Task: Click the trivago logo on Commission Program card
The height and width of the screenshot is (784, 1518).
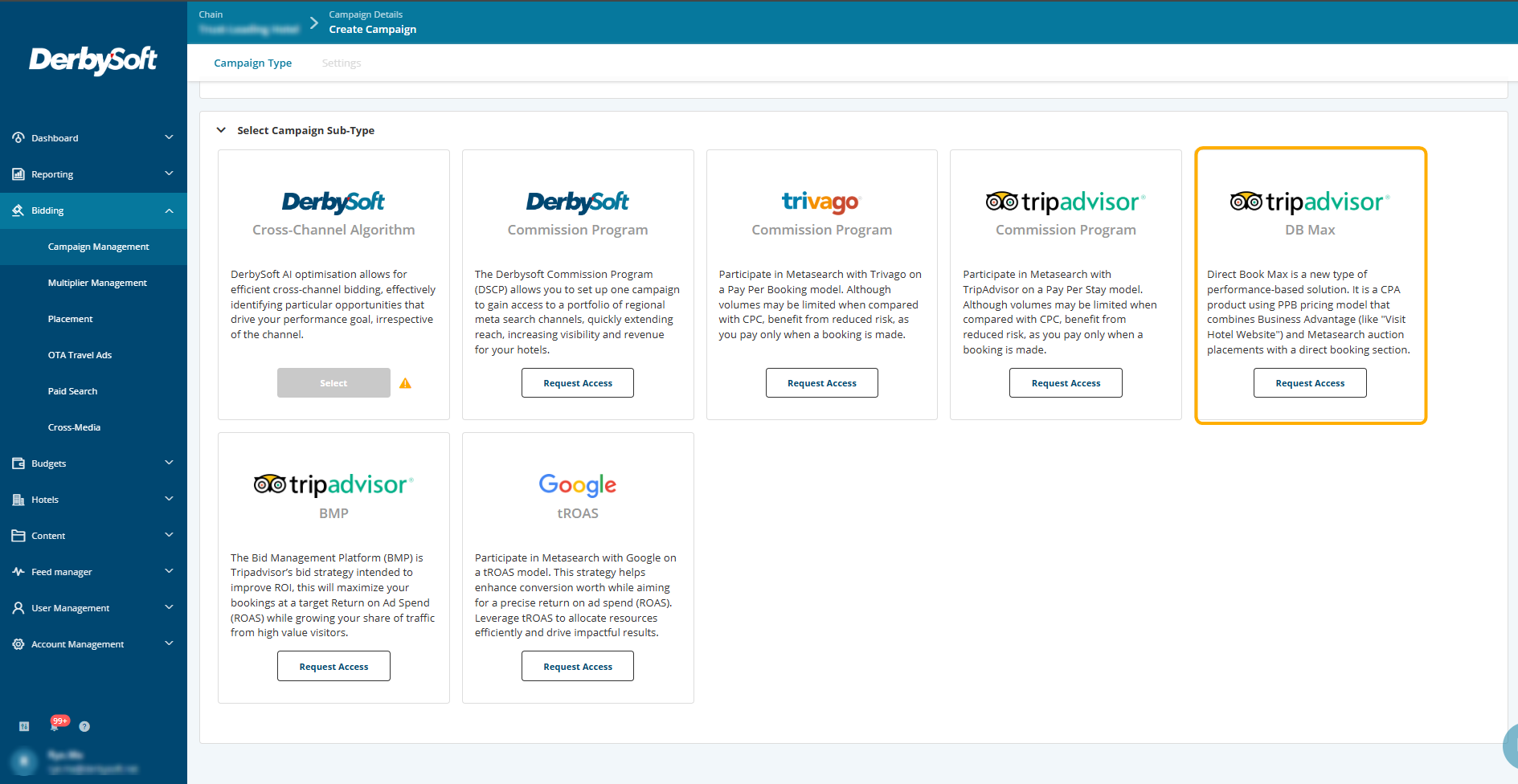Action: [x=821, y=202]
